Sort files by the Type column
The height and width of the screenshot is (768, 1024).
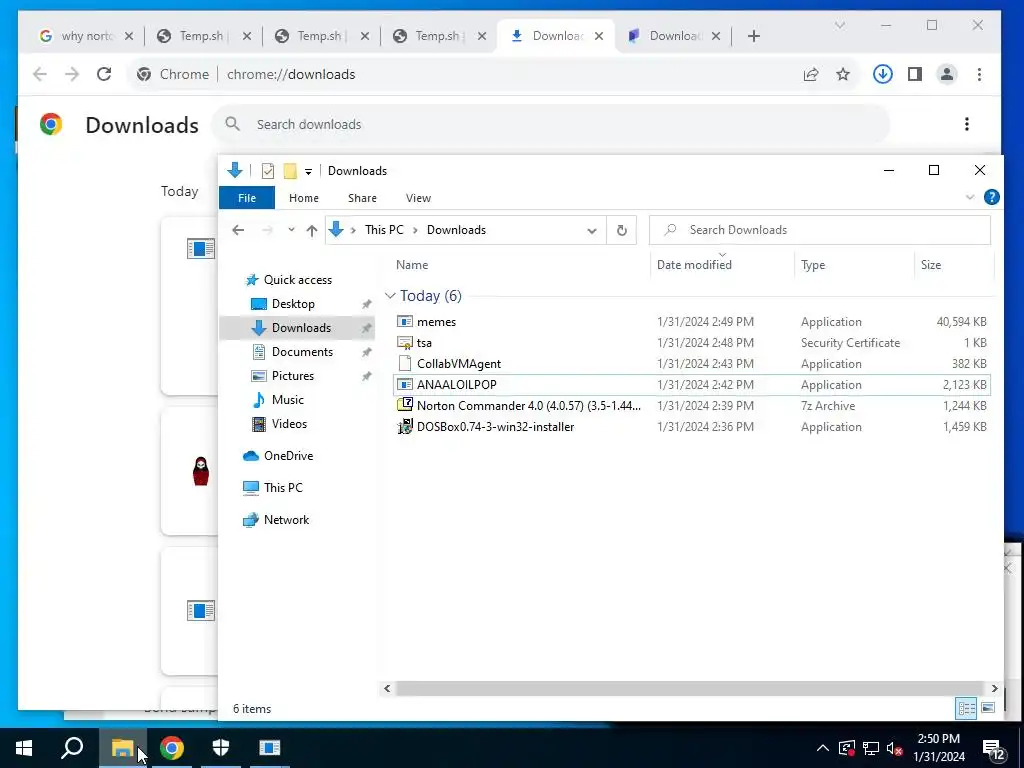854,264
